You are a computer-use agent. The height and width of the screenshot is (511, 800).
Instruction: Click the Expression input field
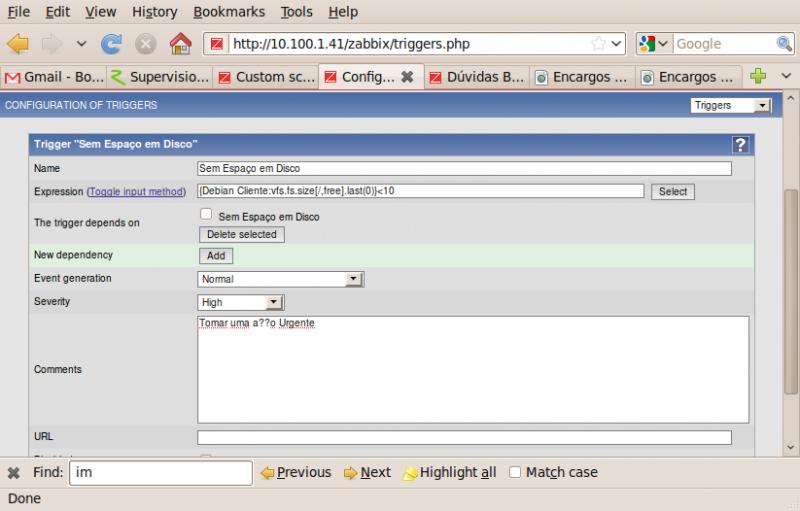[x=421, y=191]
